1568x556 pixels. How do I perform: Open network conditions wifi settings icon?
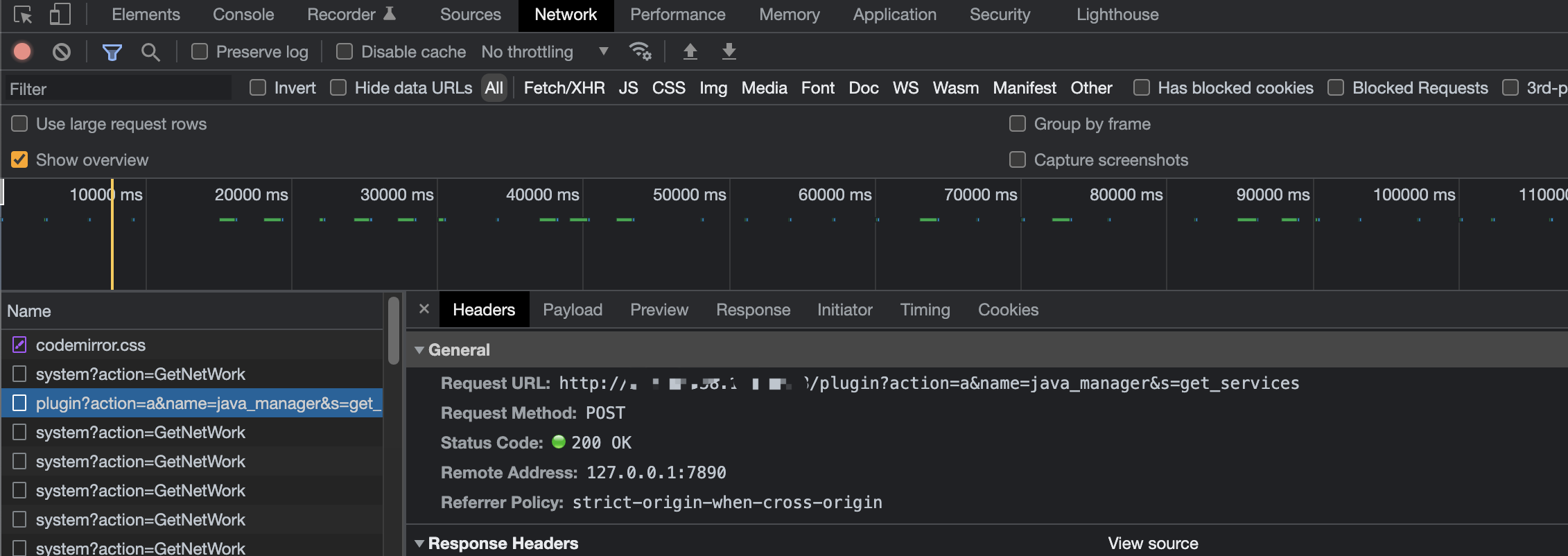coord(640,51)
